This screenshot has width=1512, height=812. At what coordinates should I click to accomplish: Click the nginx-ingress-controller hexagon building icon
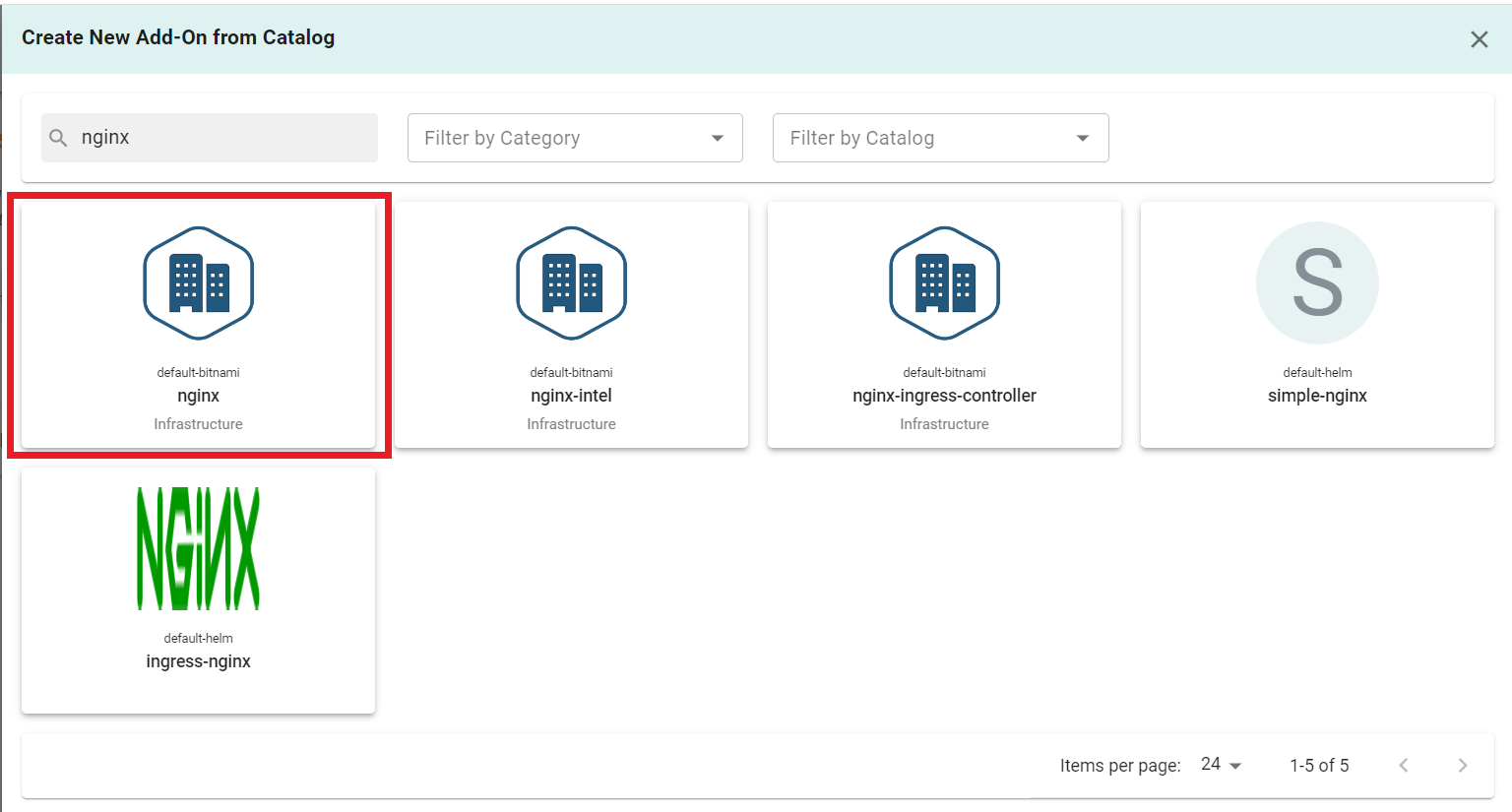[945, 283]
